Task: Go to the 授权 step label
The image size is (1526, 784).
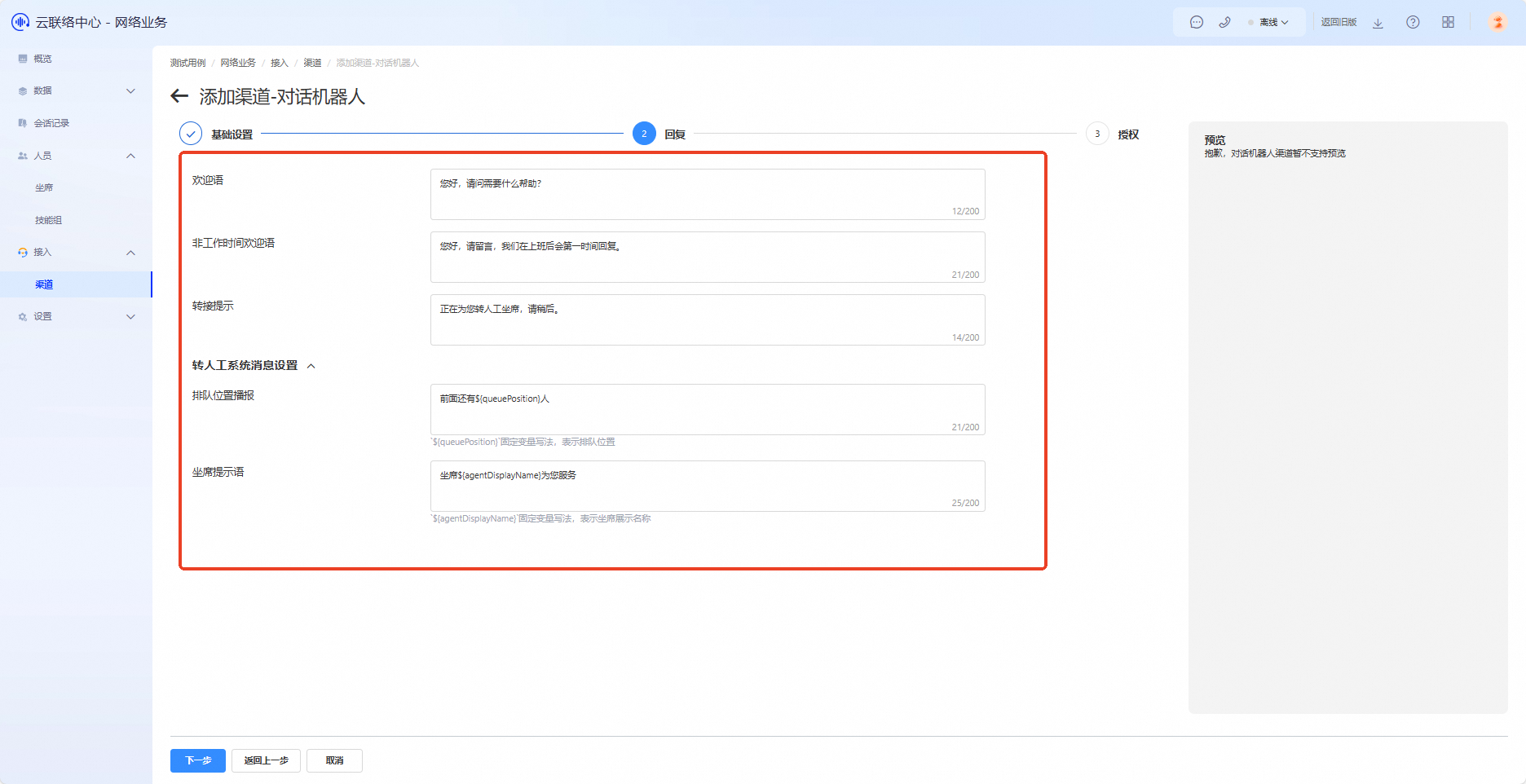Action: [1128, 134]
